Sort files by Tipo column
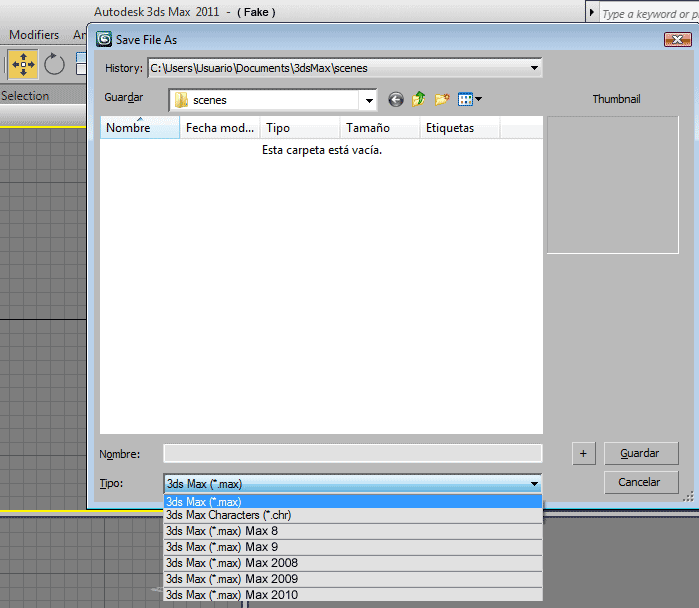The width and height of the screenshot is (699, 608). (x=300, y=128)
